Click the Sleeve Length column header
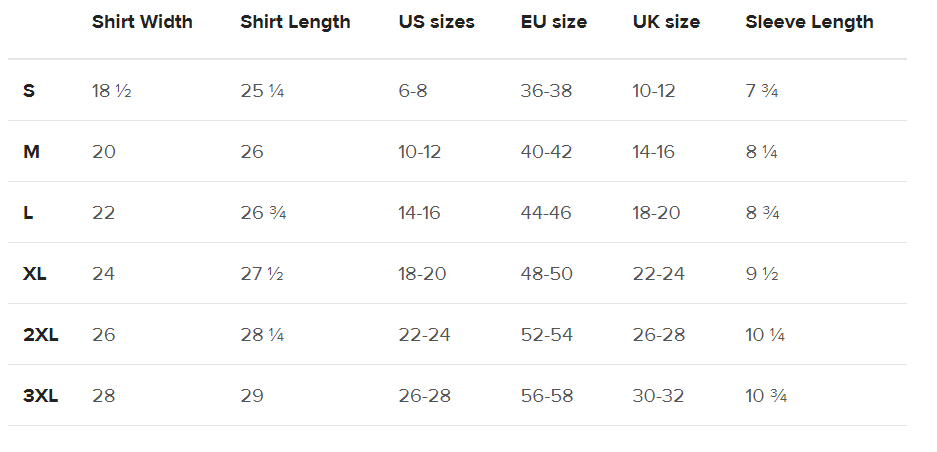Viewport: 937px width, 452px height. 809,22
